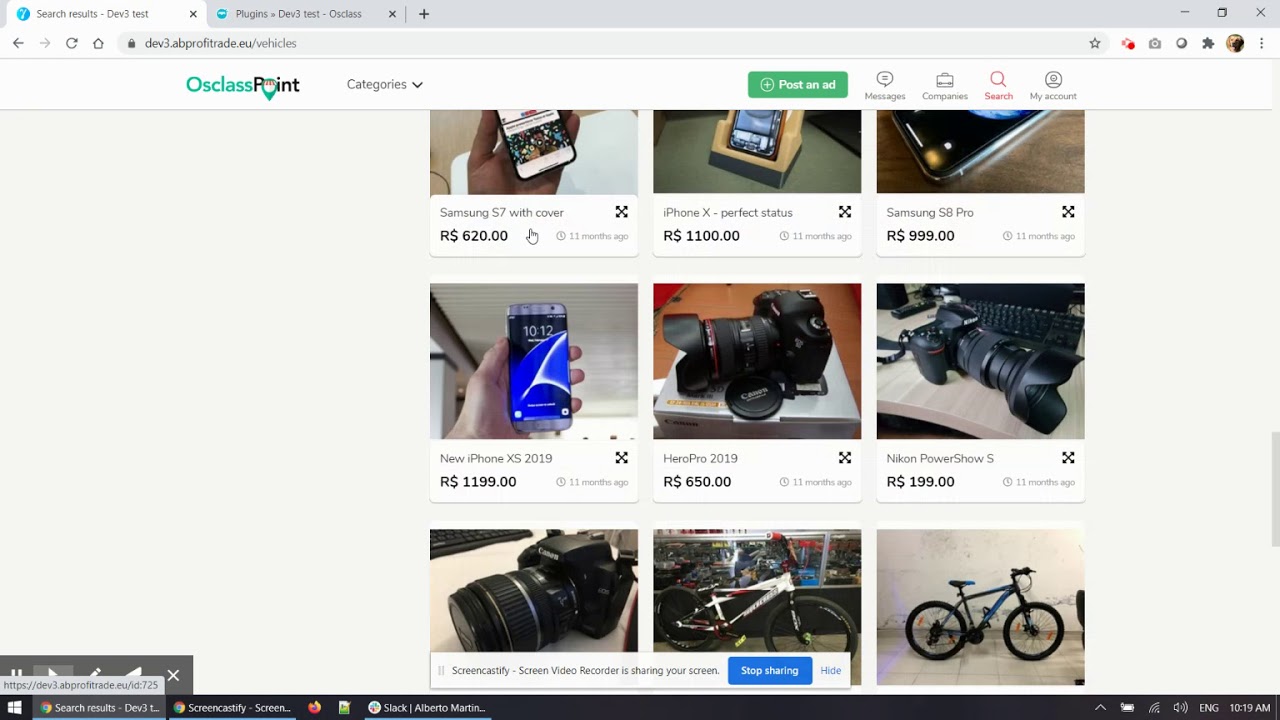The height and width of the screenshot is (720, 1280).
Task: Go to the browser home page
Action: point(98,43)
